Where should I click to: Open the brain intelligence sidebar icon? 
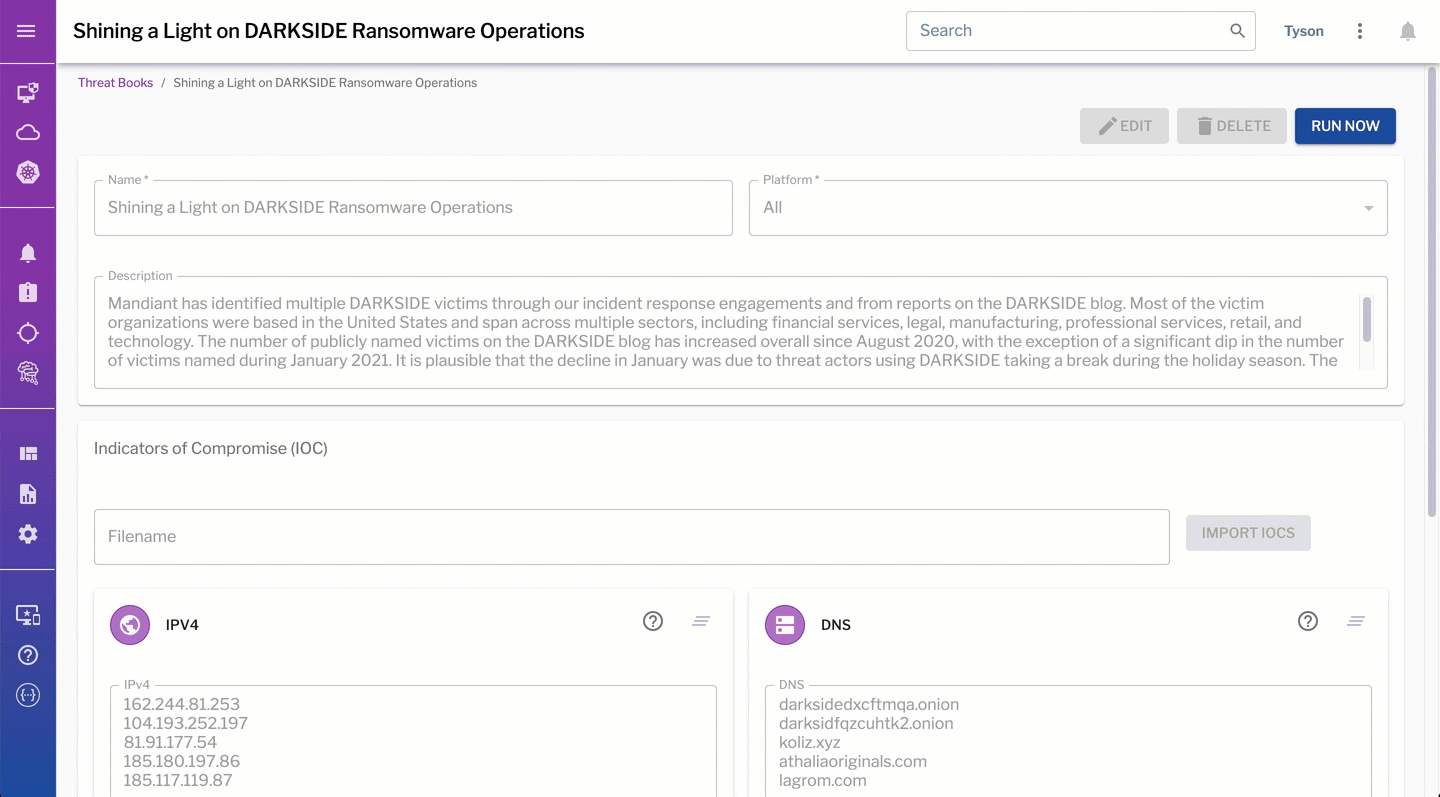28,373
